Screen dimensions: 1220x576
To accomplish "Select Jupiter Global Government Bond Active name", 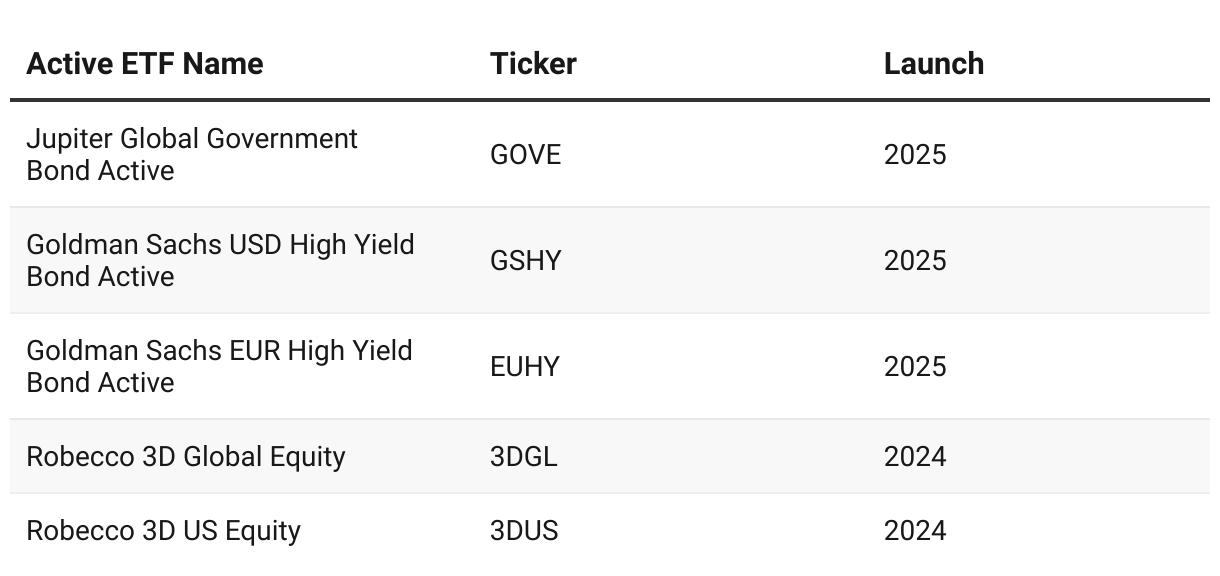I will tap(192, 154).
